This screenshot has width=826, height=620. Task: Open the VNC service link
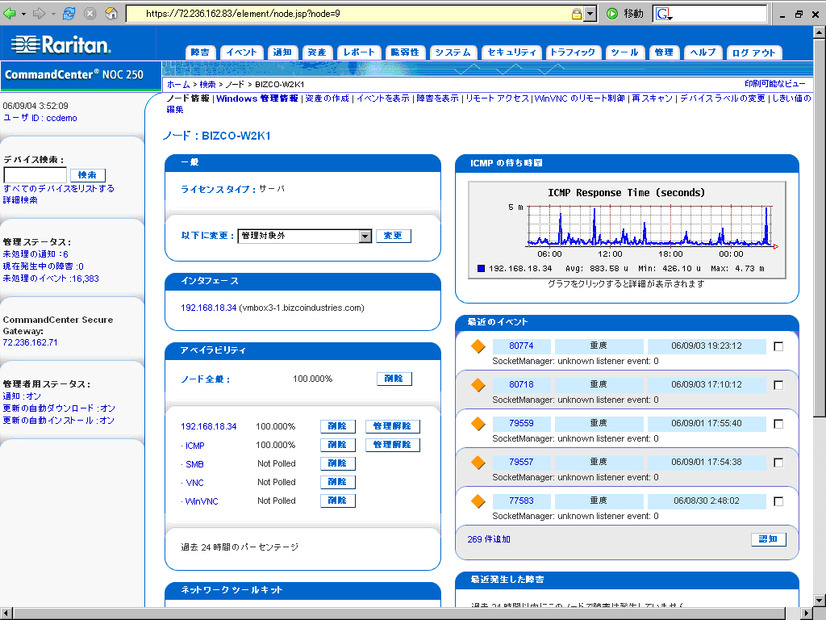[194, 483]
